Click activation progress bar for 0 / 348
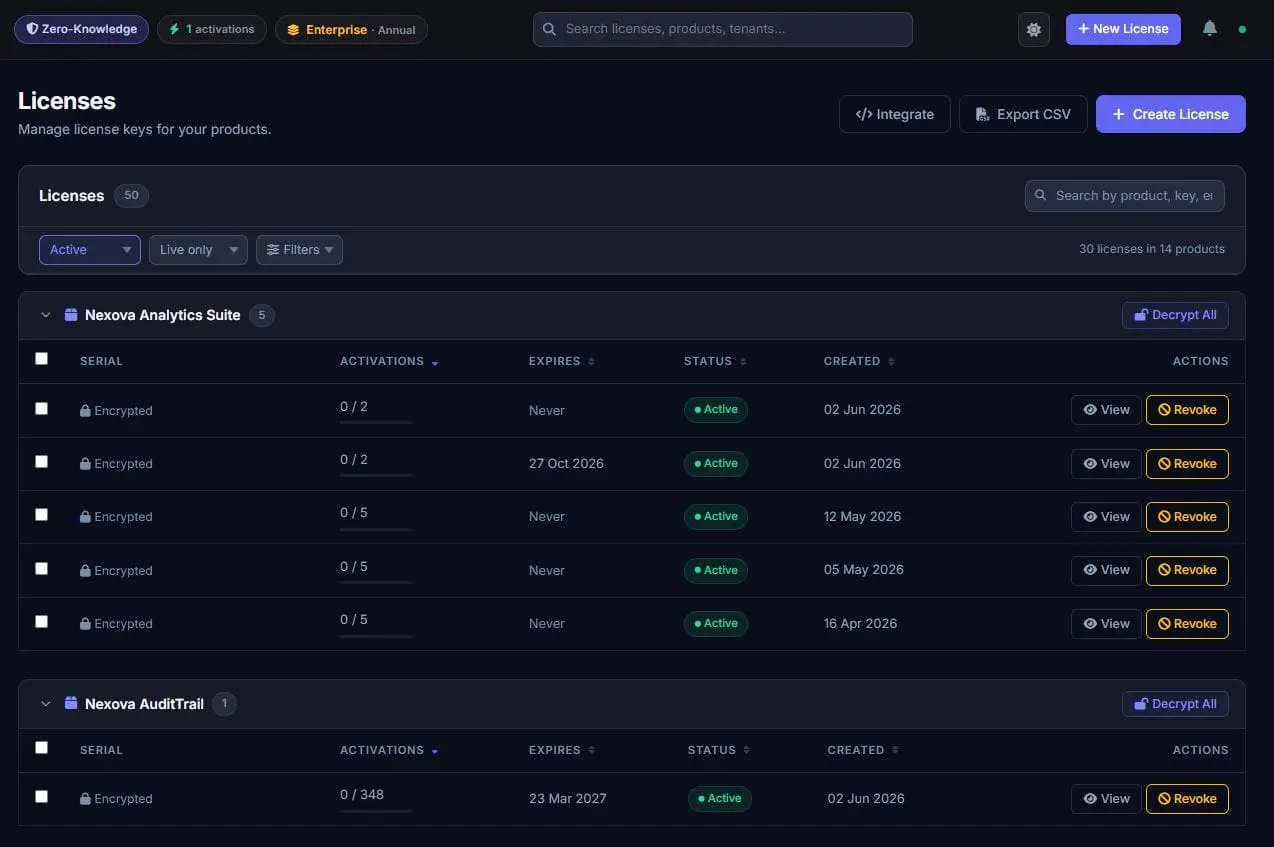Screen dimensions: 1274x847 (376, 811)
